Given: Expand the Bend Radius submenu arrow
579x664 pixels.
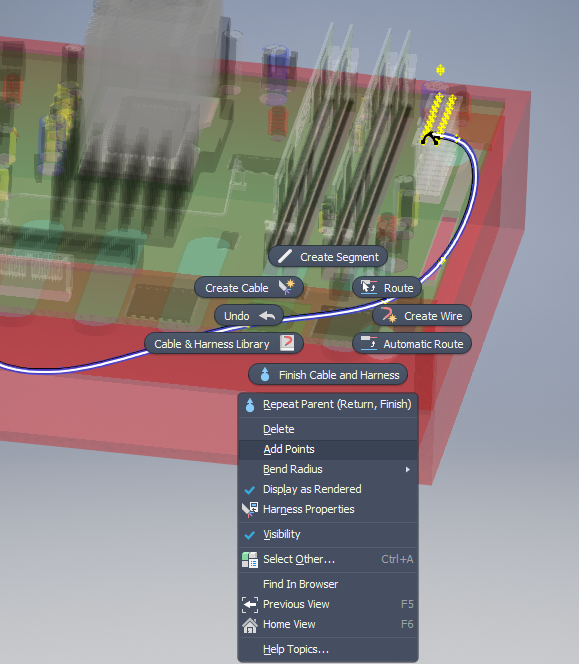Looking at the screenshot, I should click(407, 469).
